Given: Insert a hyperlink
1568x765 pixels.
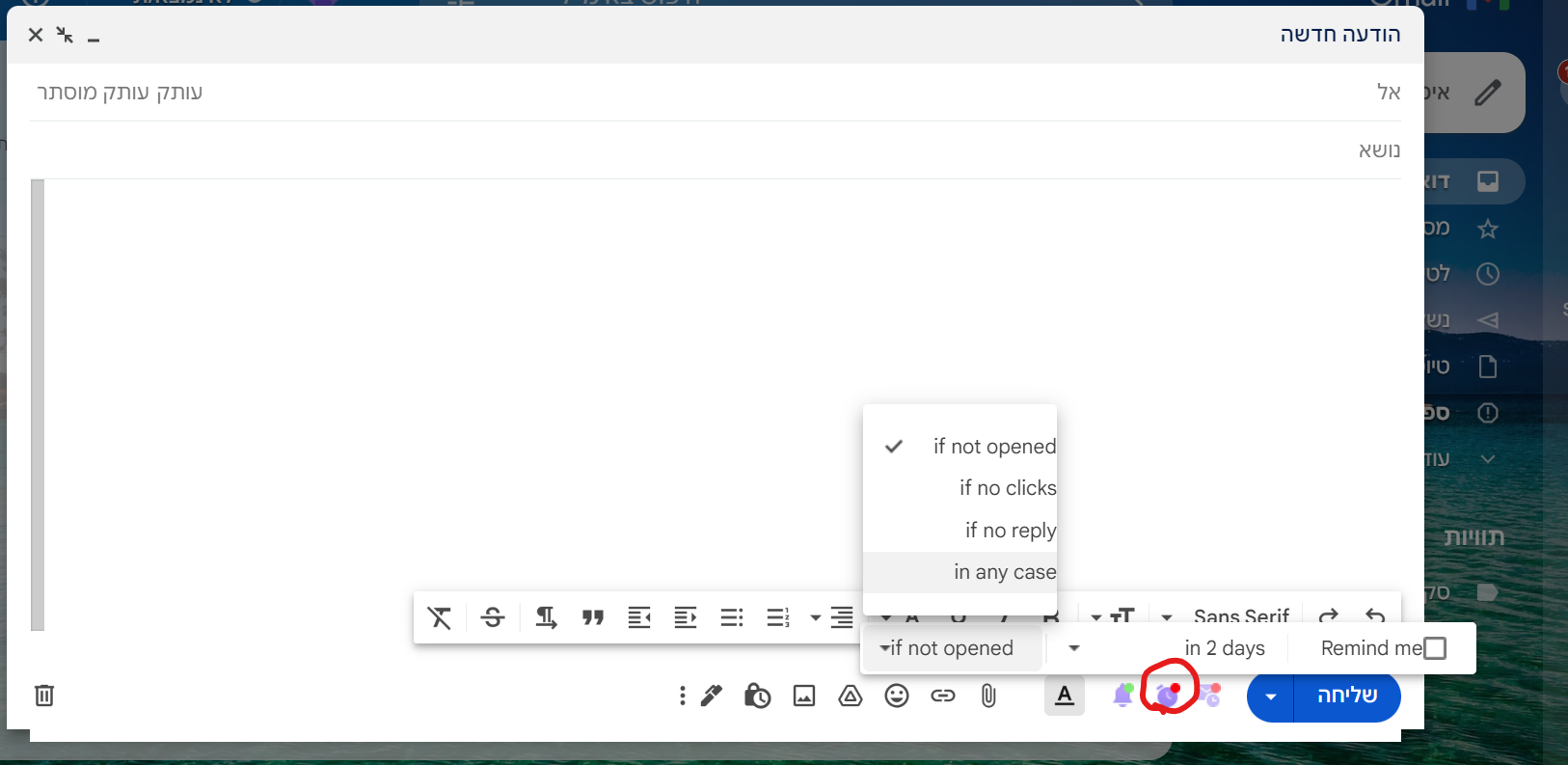Looking at the screenshot, I should coord(943,696).
